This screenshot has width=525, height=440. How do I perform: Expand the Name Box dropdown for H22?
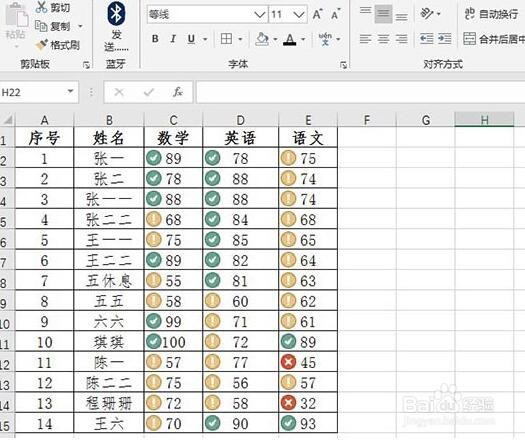click(x=70, y=91)
